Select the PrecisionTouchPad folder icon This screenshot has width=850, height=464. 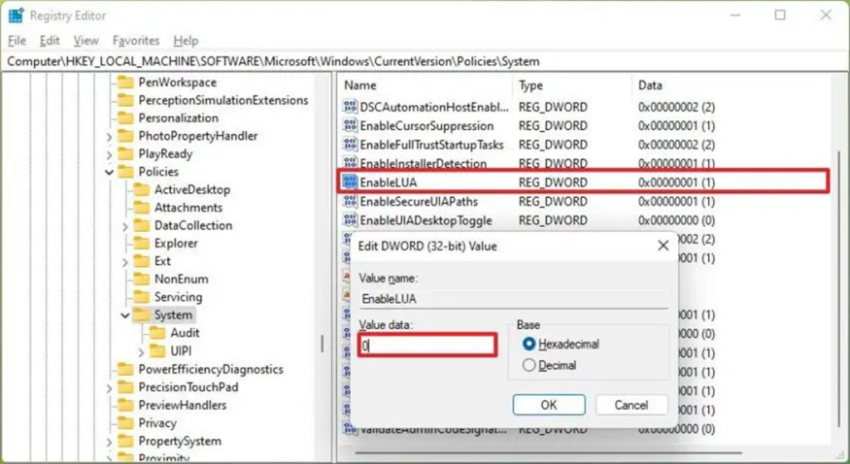[x=126, y=387]
